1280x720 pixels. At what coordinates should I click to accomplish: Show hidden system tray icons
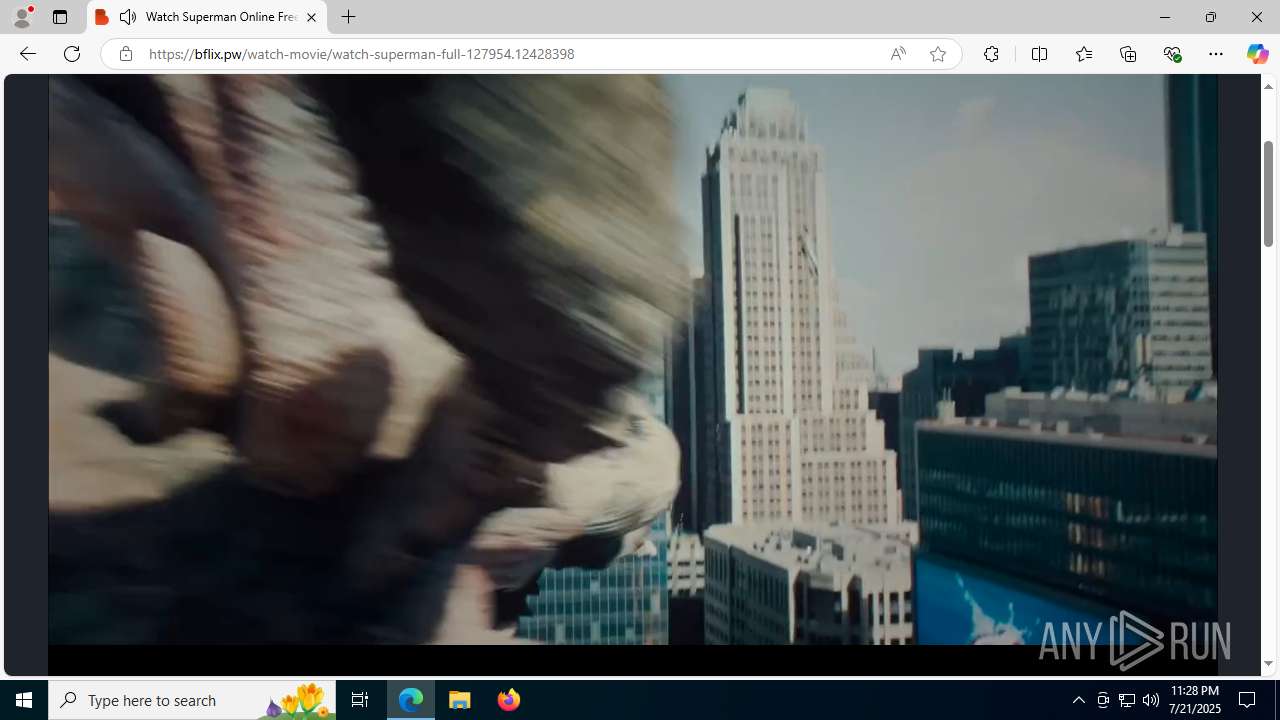(1078, 700)
